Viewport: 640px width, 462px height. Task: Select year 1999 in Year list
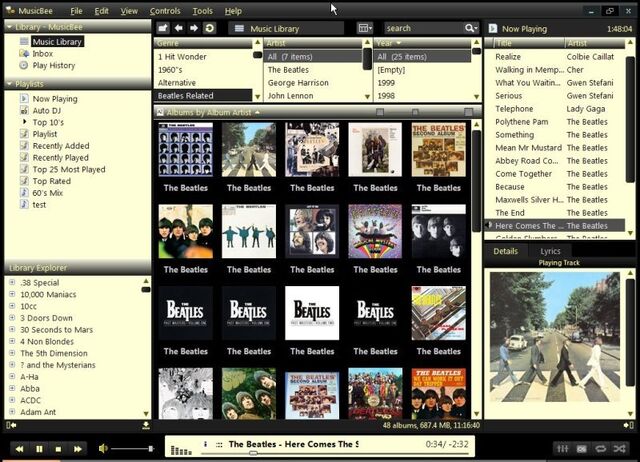[386, 83]
